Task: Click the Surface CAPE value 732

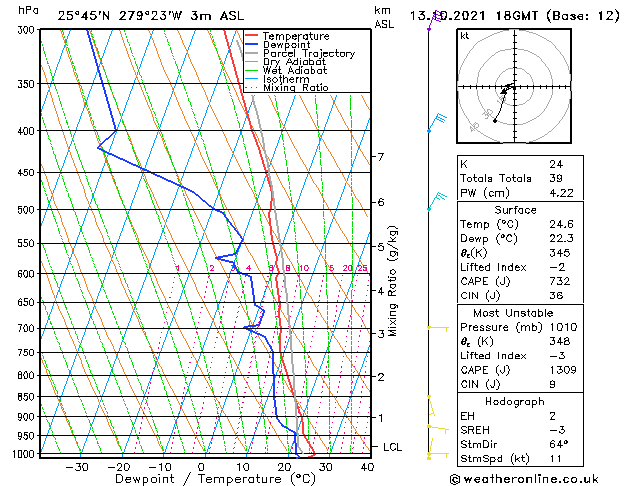Action: click(559, 281)
